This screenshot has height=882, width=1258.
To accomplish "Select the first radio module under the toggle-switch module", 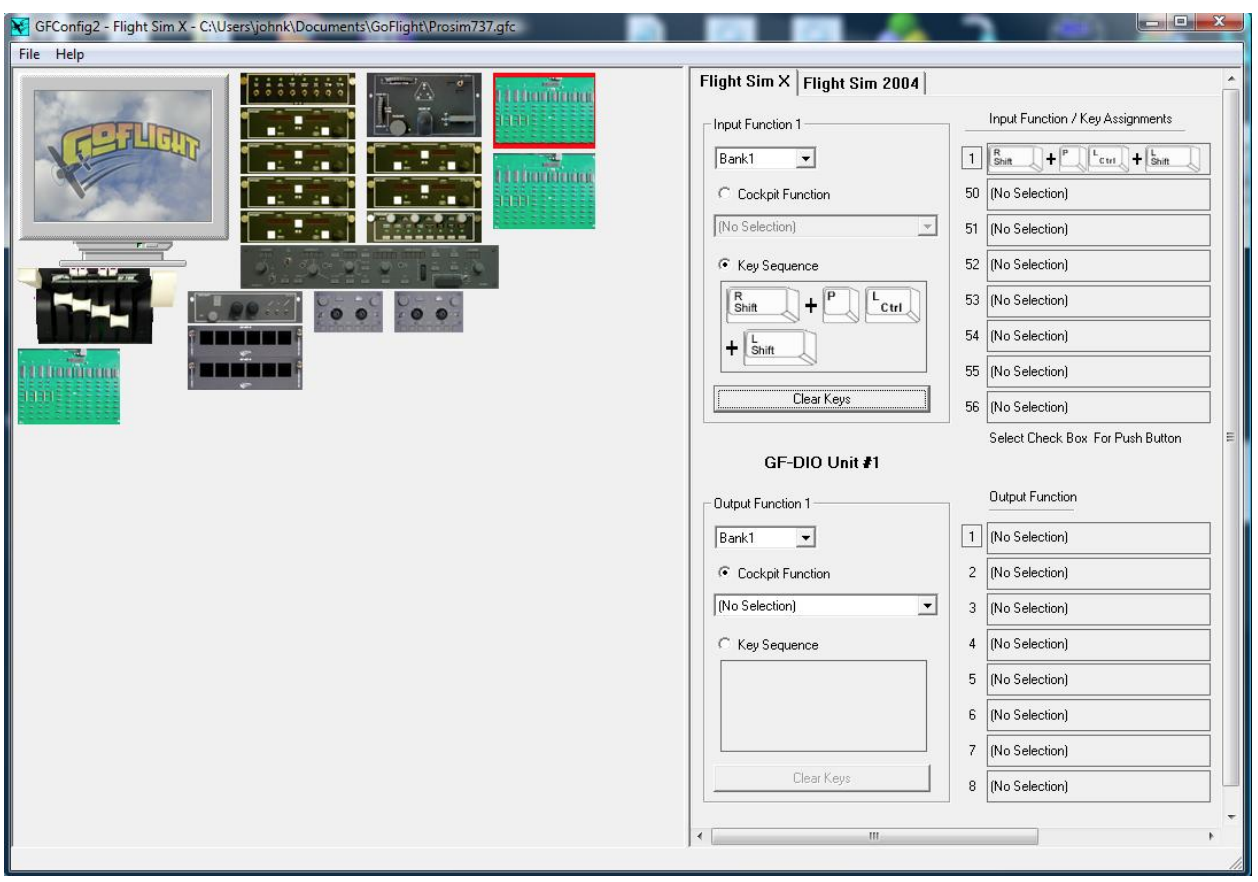I will (x=298, y=124).
